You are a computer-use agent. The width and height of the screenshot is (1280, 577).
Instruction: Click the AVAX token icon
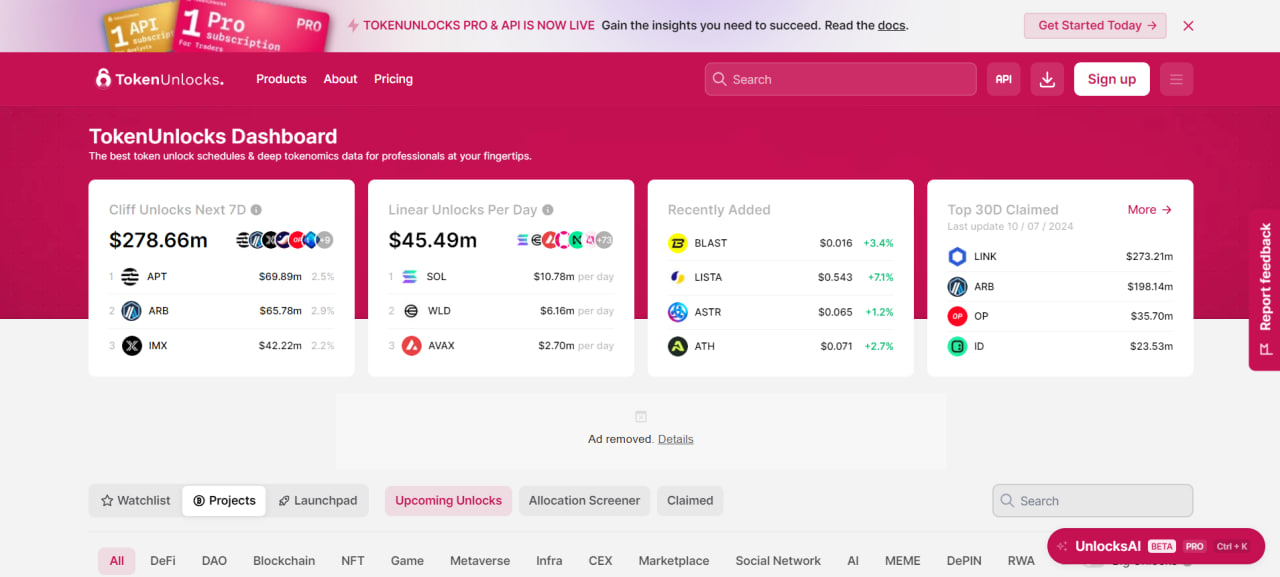tap(411, 346)
